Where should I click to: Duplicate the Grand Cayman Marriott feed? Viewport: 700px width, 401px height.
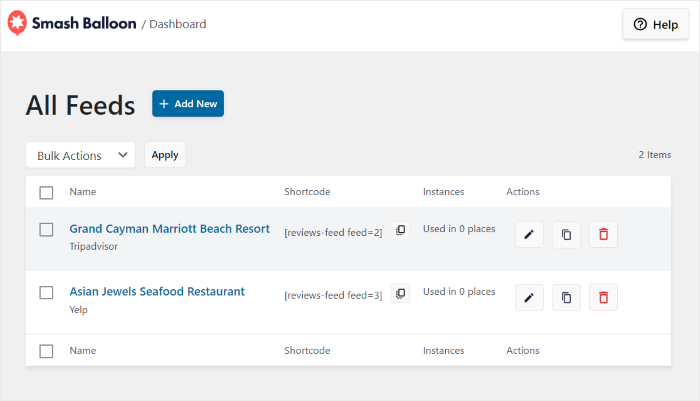click(x=566, y=235)
